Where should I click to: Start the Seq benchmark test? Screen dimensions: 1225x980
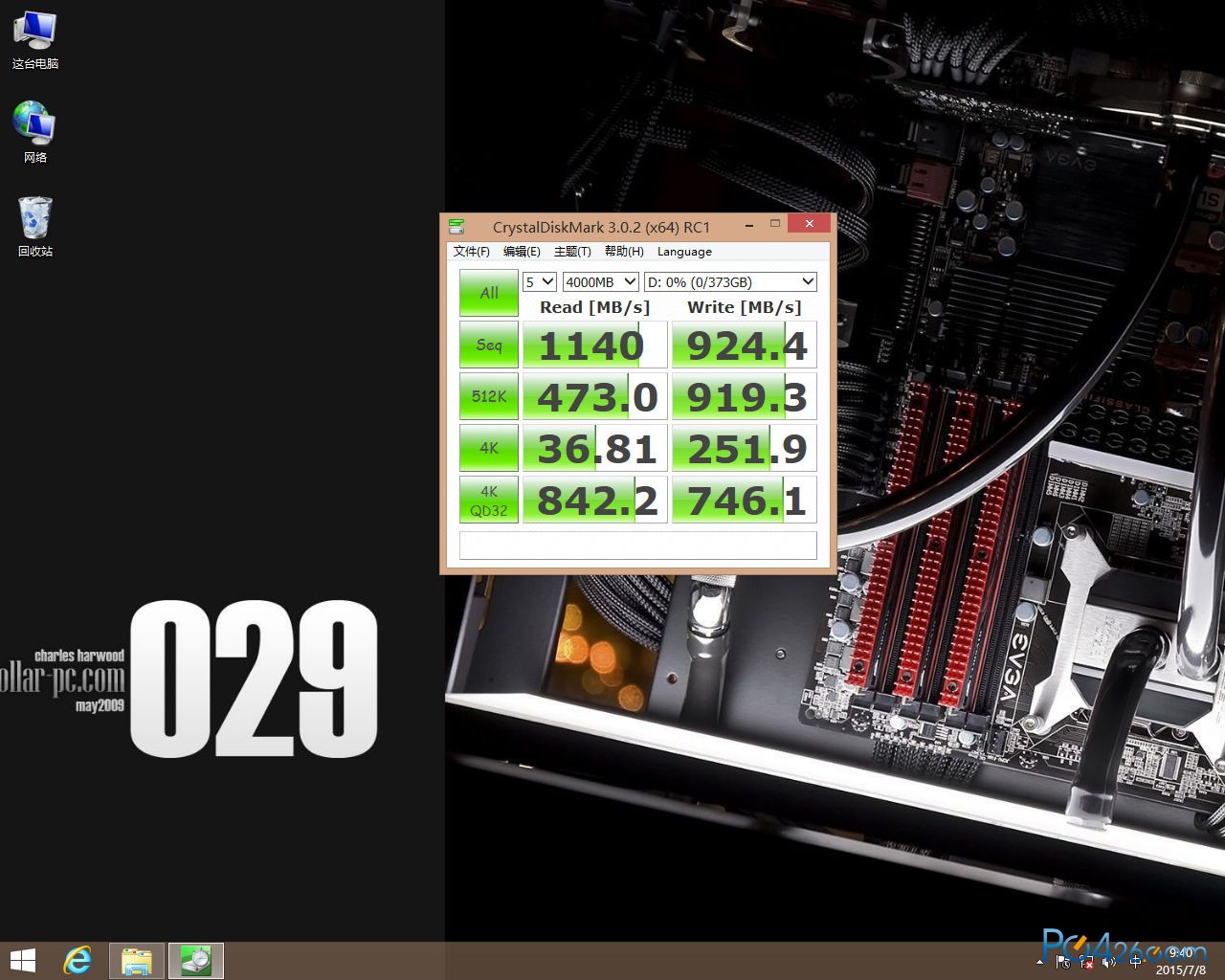tap(489, 345)
